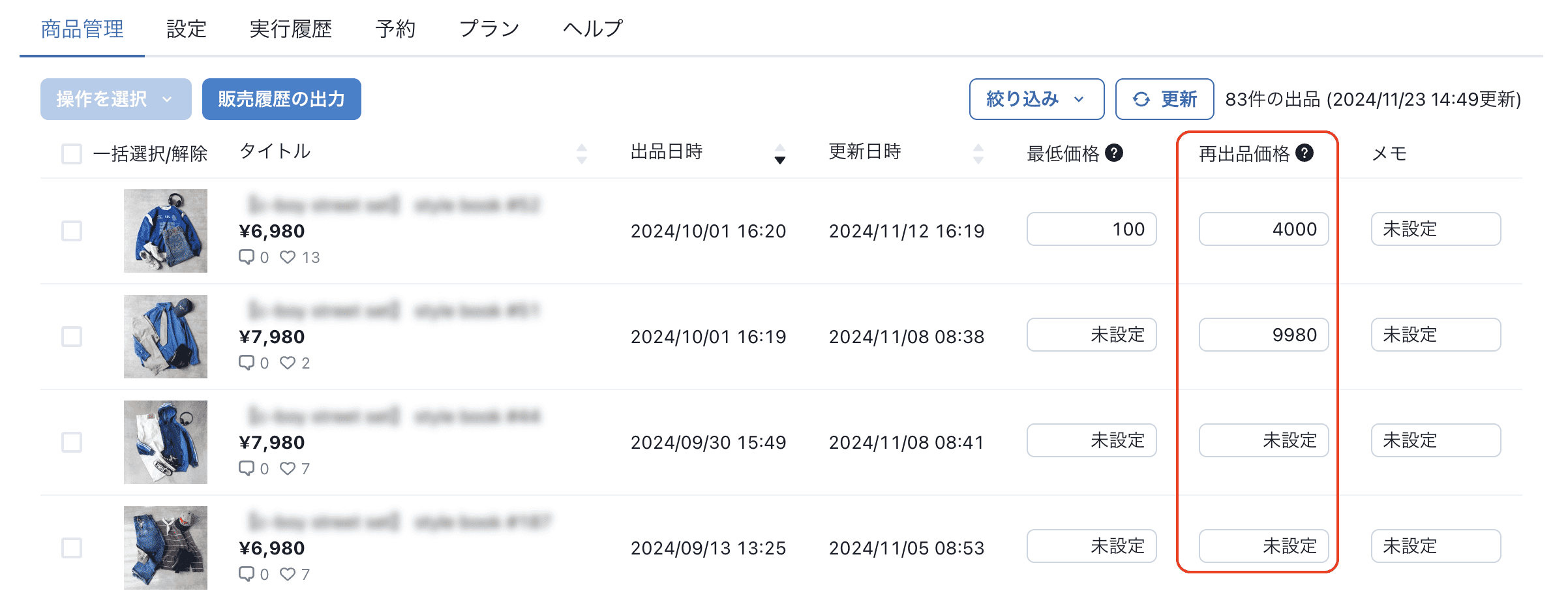This screenshot has width=1568, height=591.
Task: Click the heart icon on the ¥6,980 first item
Action: (x=288, y=257)
